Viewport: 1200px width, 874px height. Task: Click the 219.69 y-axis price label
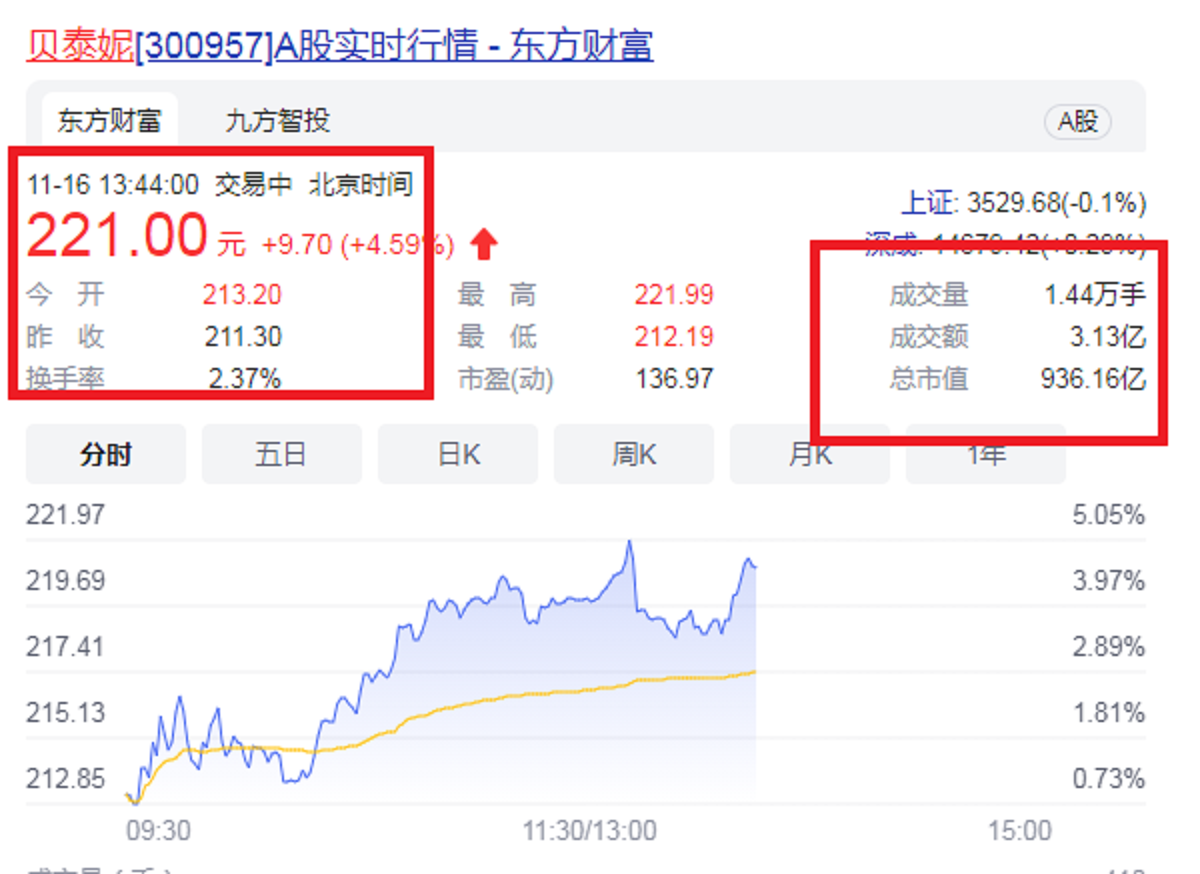point(65,581)
